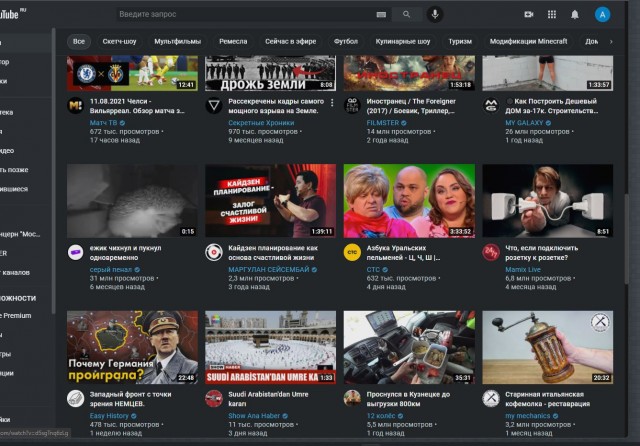Open the Easy History channel link

coord(110,415)
